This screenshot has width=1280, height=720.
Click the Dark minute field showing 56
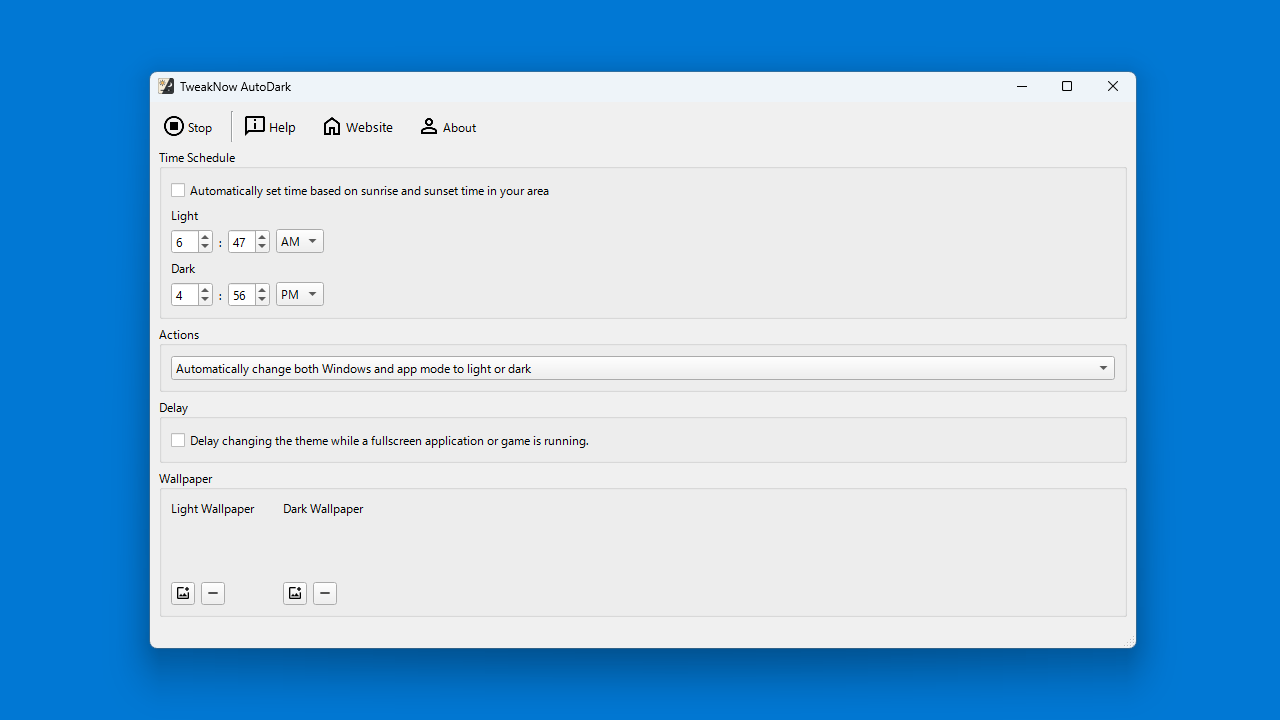coord(242,295)
